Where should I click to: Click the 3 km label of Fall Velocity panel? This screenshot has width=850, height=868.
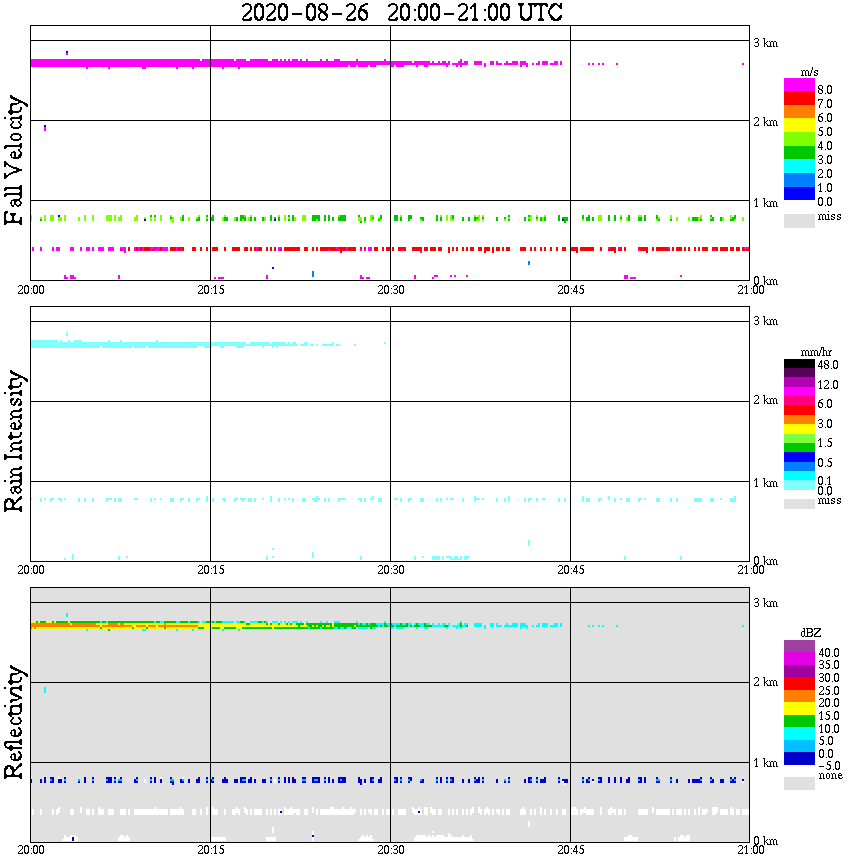(x=765, y=43)
